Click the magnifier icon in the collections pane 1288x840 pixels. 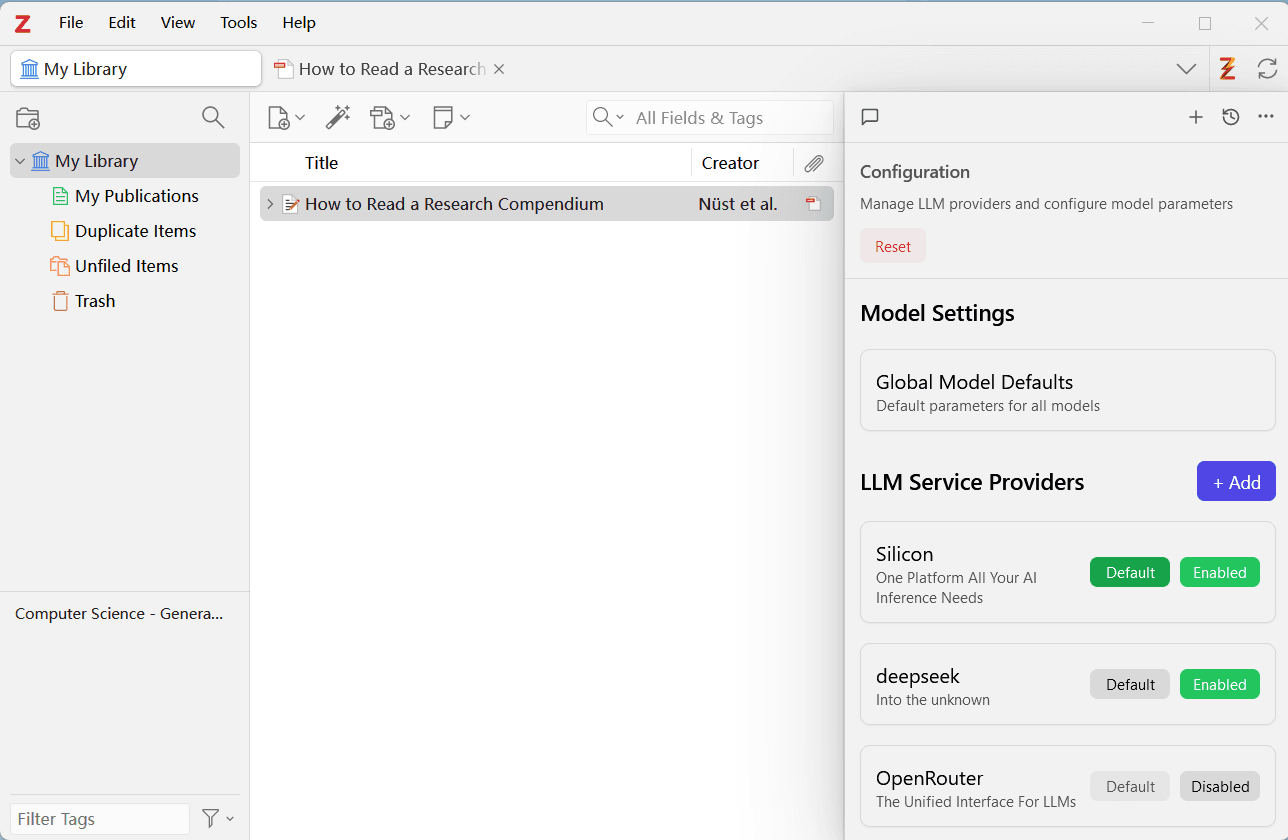[x=213, y=118]
